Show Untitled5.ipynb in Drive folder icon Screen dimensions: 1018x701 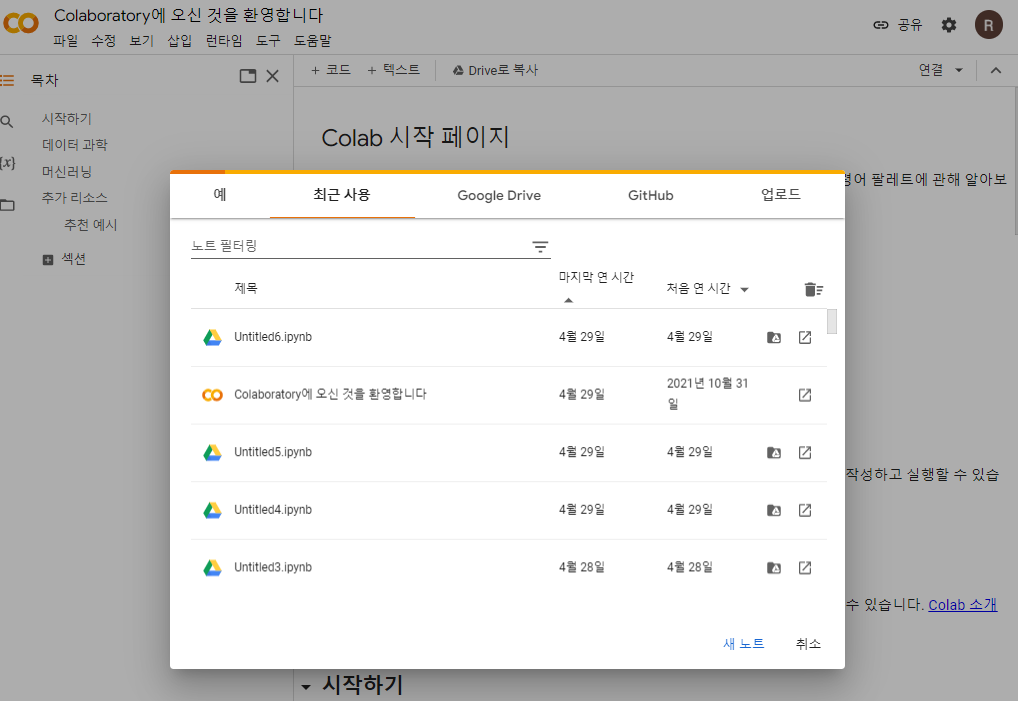click(774, 452)
